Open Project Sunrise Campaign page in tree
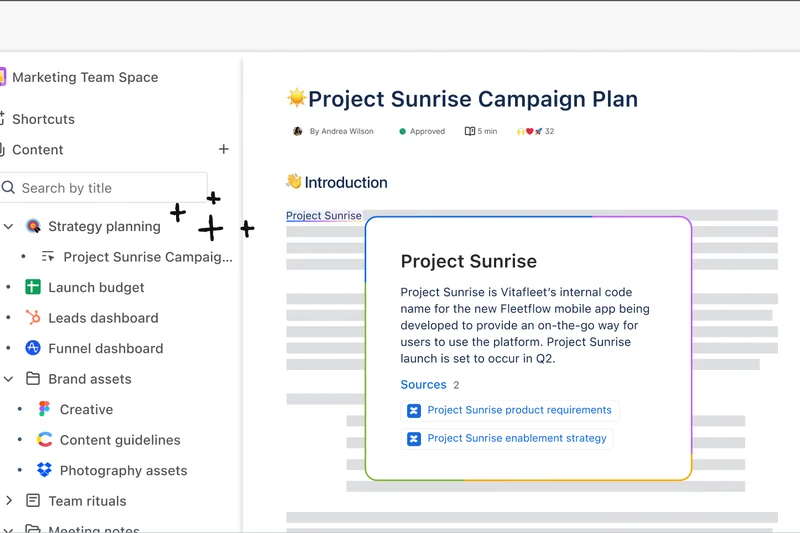Viewport: 800px width, 533px height. (x=148, y=257)
